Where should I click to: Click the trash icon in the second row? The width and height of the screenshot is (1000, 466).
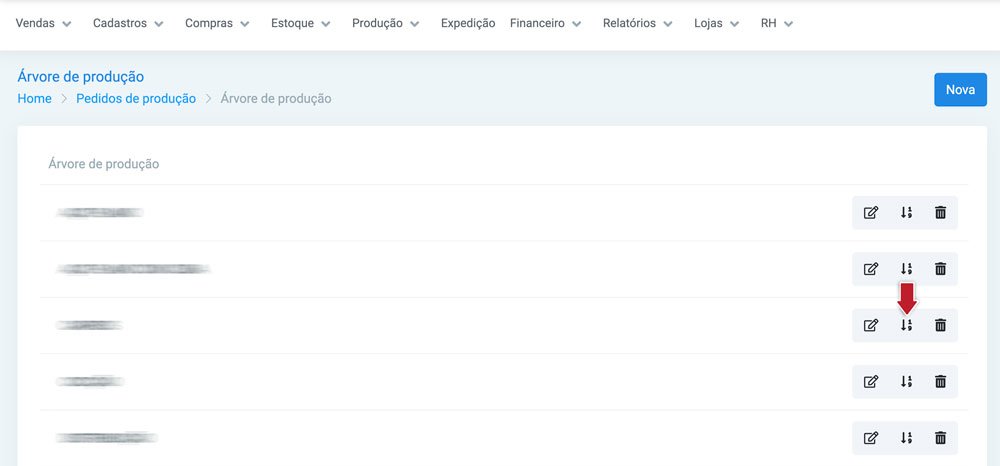pos(940,269)
